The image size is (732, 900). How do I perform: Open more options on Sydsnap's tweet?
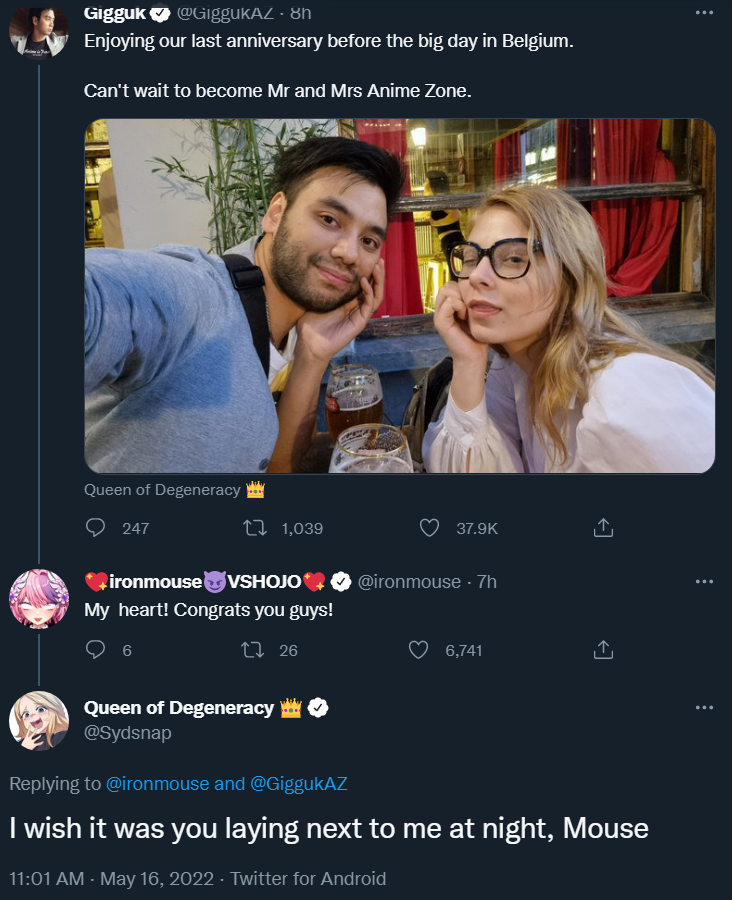tap(704, 708)
